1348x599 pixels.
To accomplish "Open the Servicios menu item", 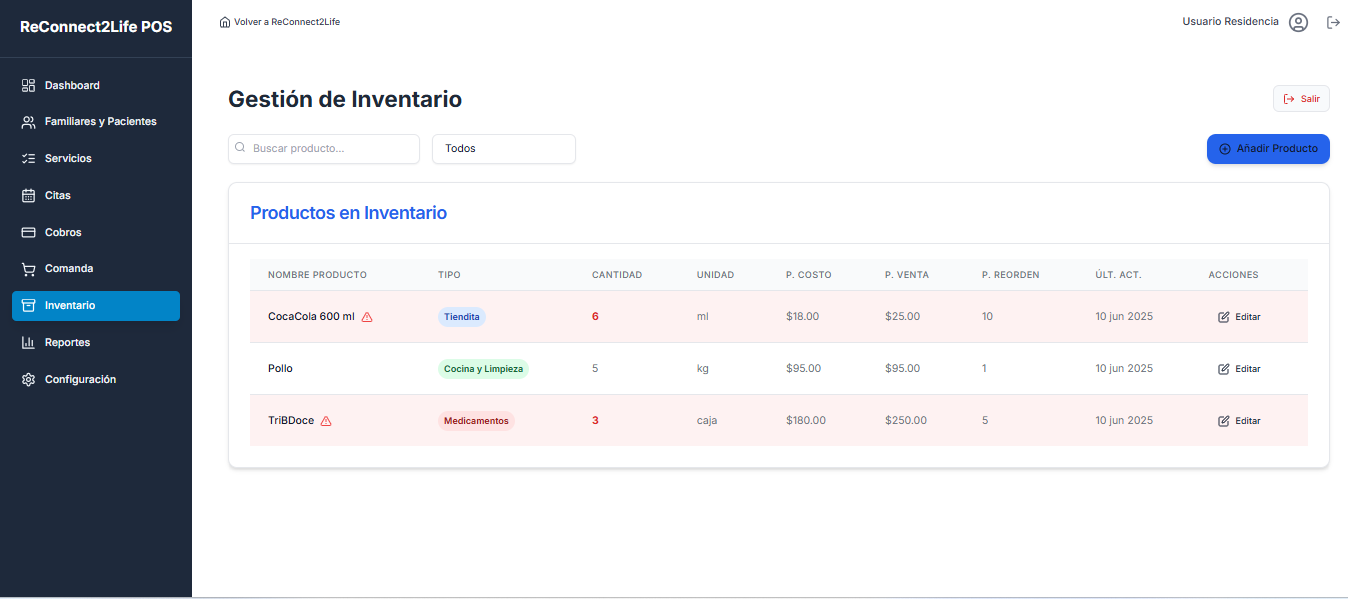I will pos(96,159).
